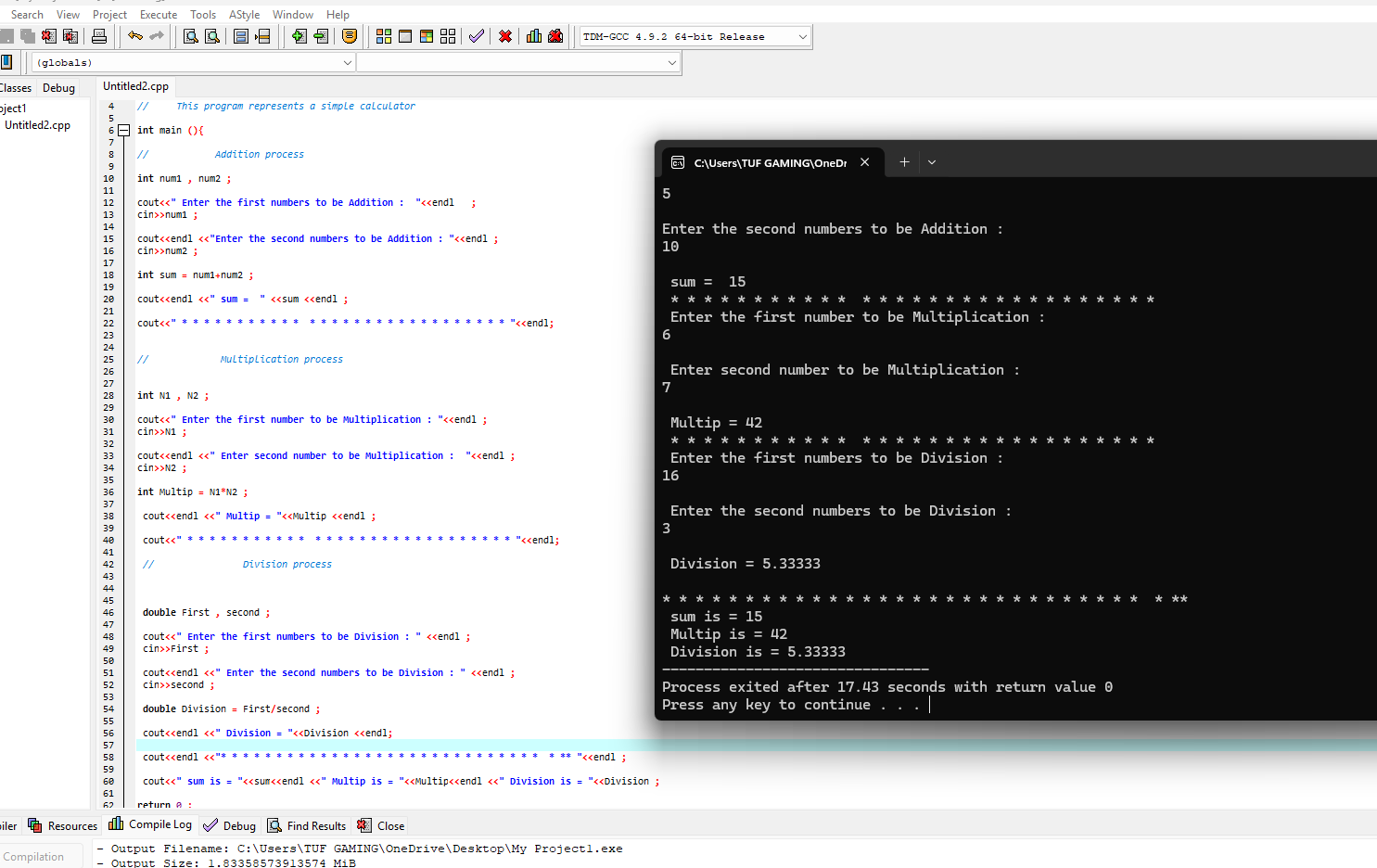Open Project Options from the toolbar
The width and height of the screenshot is (1377, 868).
pyautogui.click(x=350, y=36)
